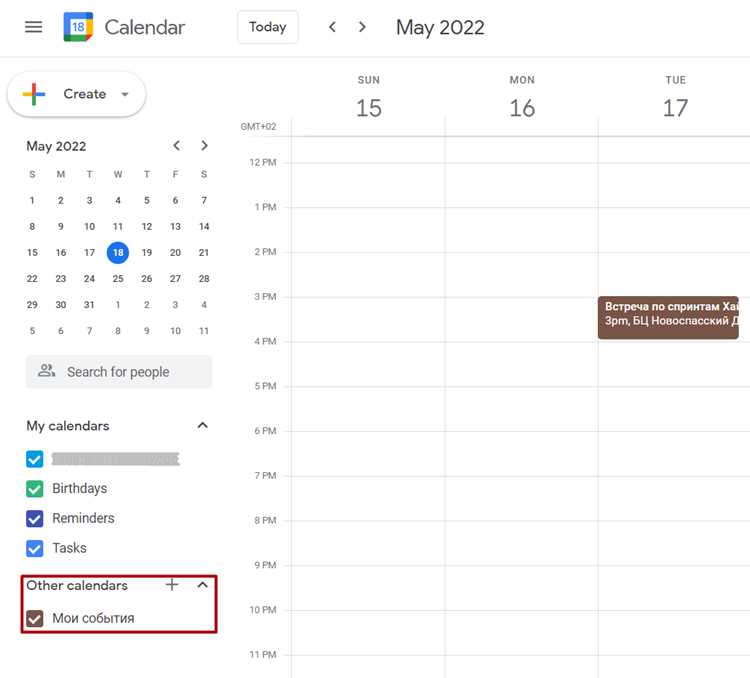Open Sunday 15 day view
The height and width of the screenshot is (678, 750).
click(x=369, y=108)
